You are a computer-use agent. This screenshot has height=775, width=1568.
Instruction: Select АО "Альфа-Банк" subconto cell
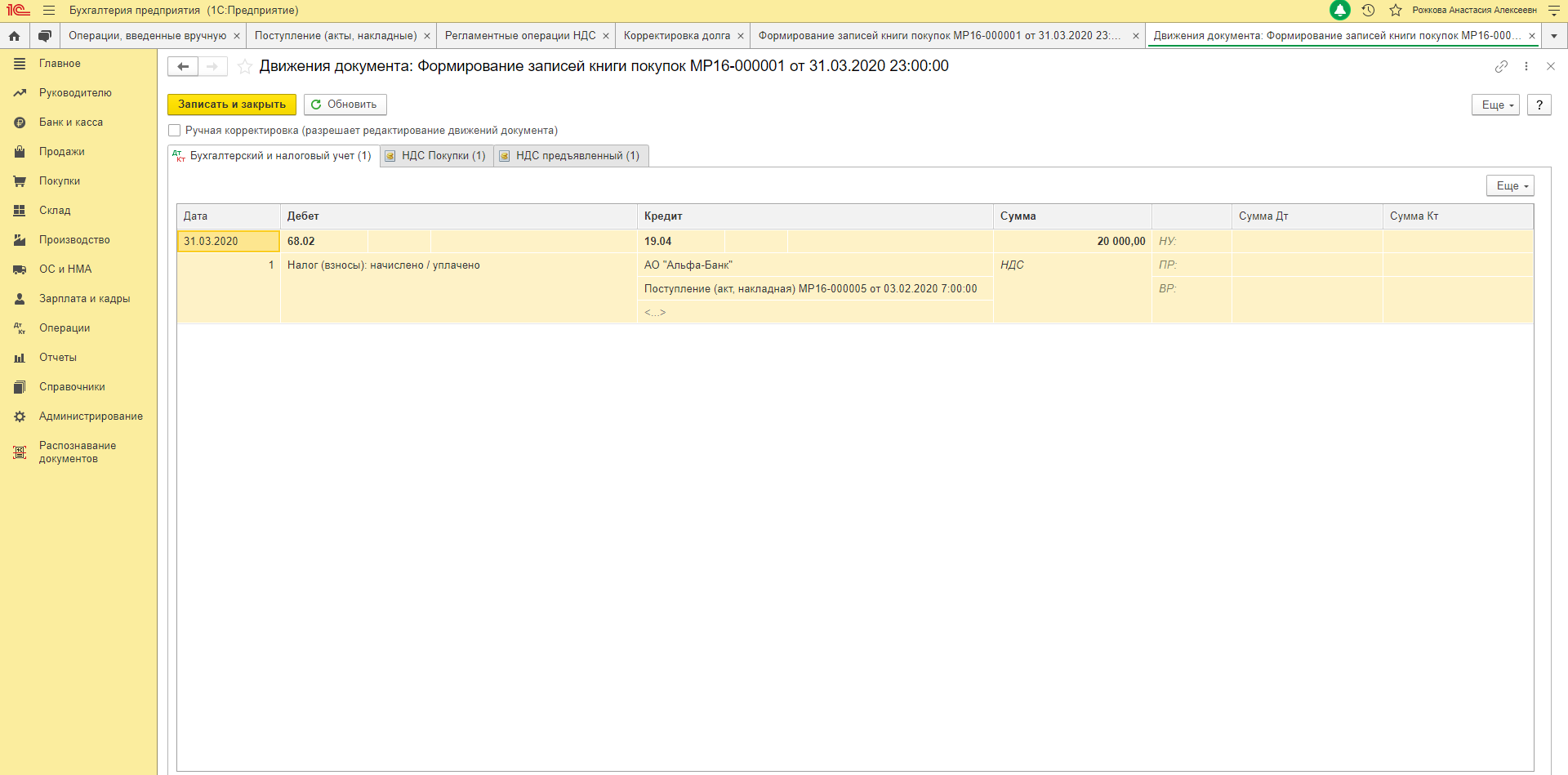tap(815, 265)
